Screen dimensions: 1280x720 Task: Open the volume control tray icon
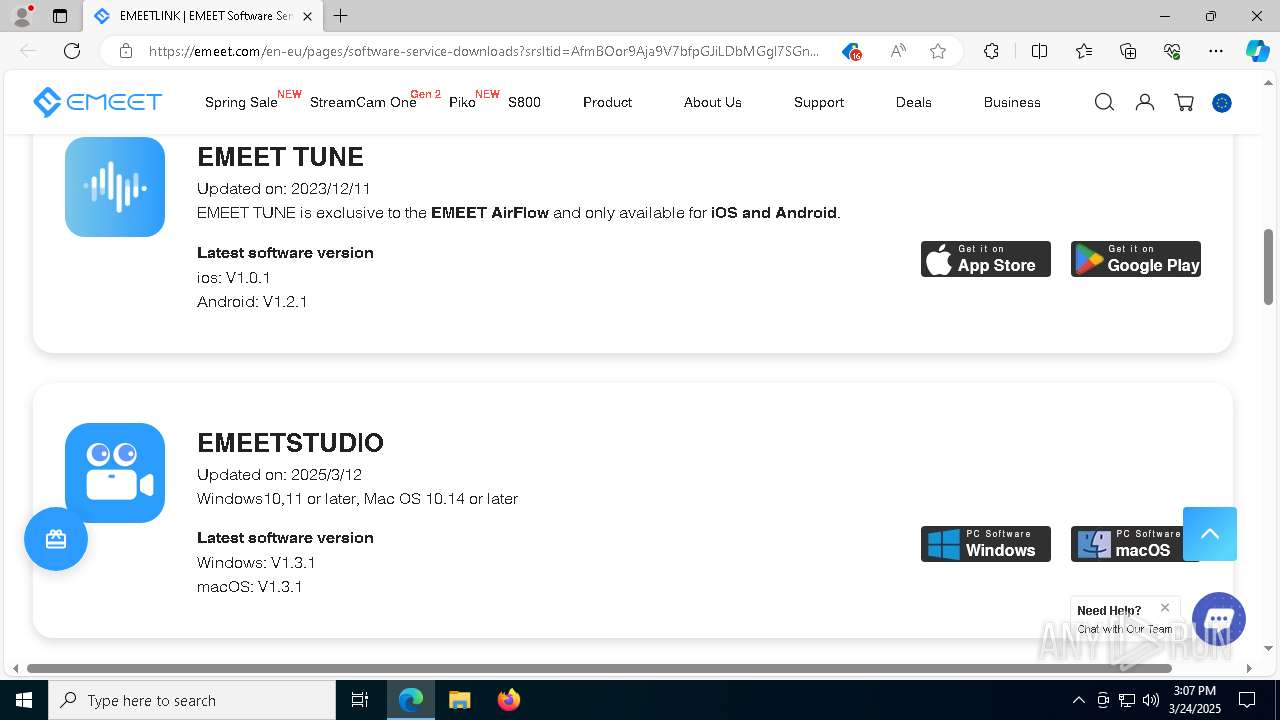point(1151,700)
